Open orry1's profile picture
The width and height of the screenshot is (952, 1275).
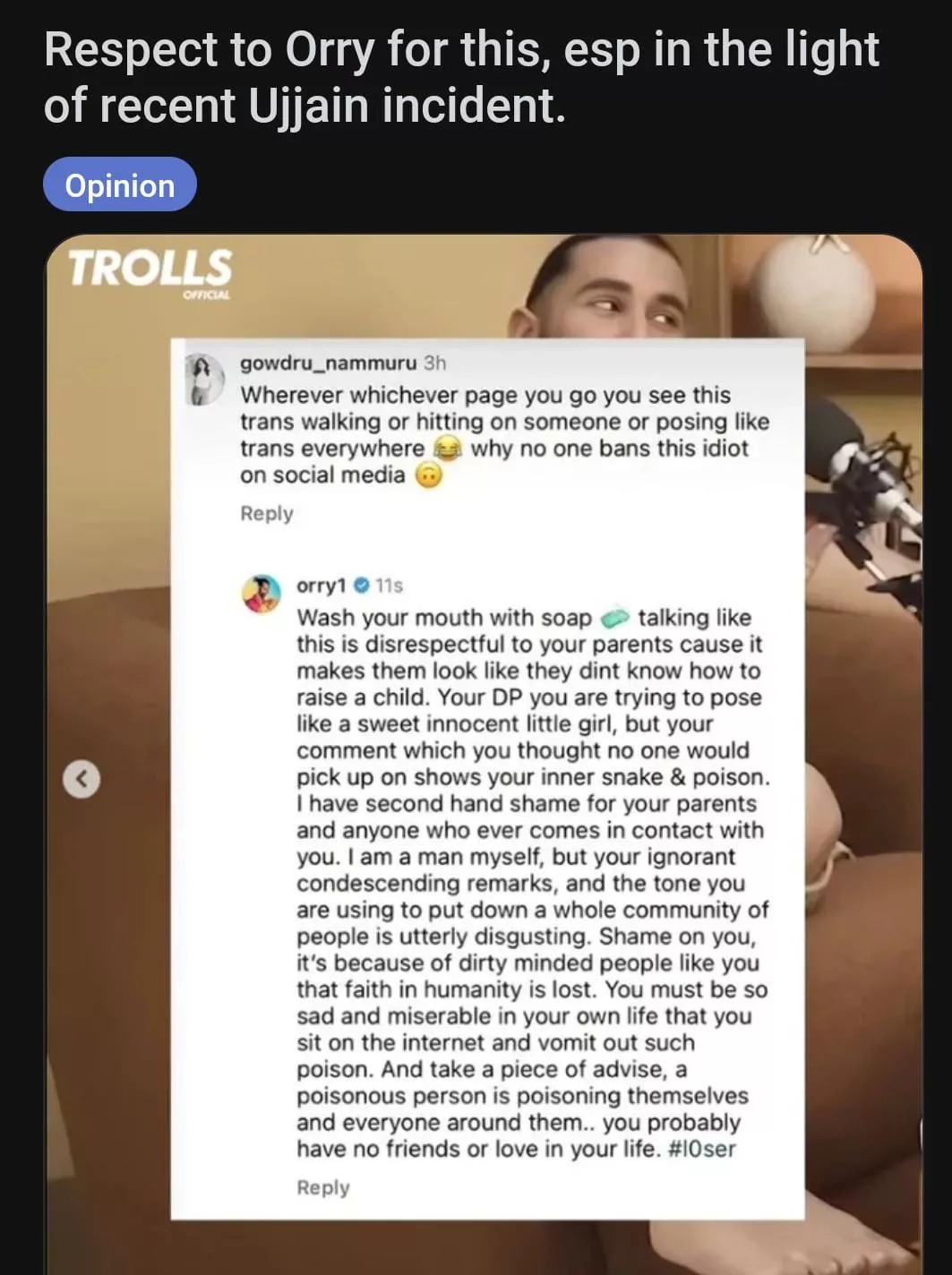[262, 595]
